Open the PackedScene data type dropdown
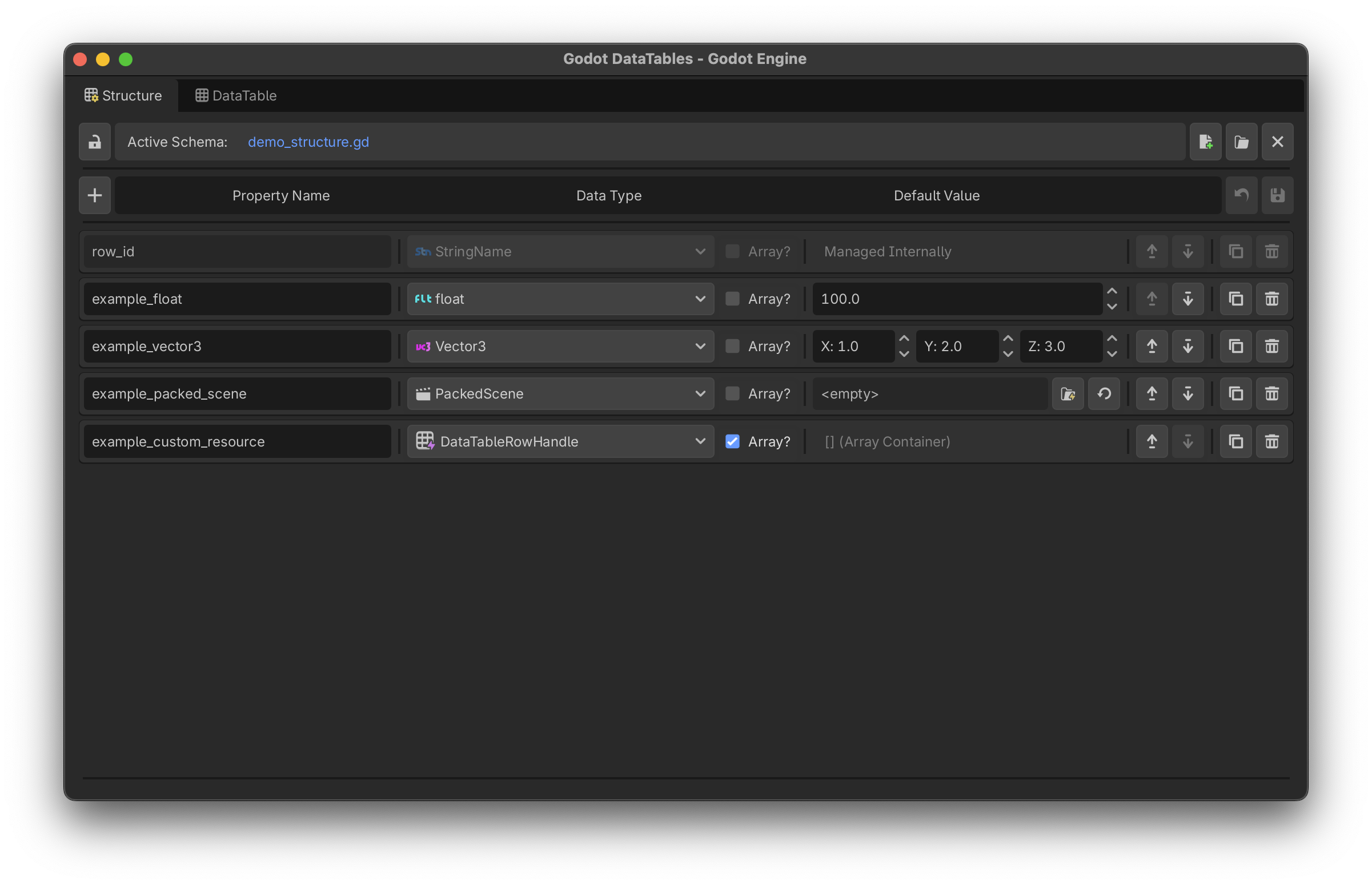Viewport: 1372px width, 885px height. click(560, 394)
